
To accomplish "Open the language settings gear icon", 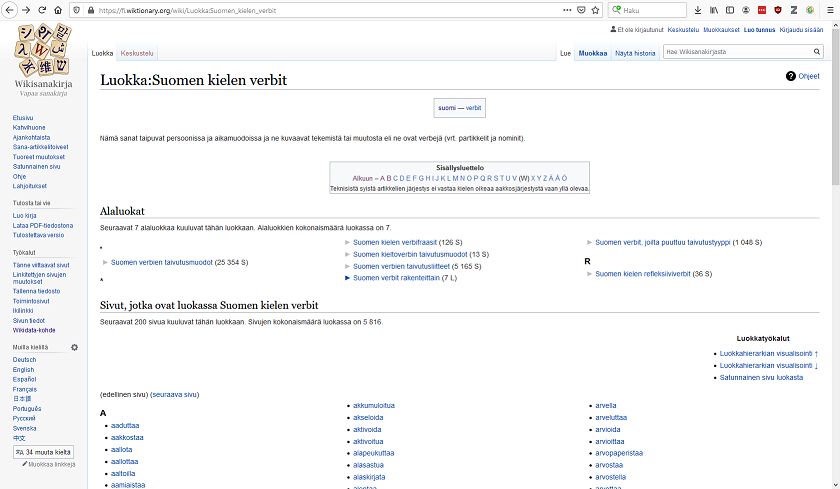I will 74,347.
